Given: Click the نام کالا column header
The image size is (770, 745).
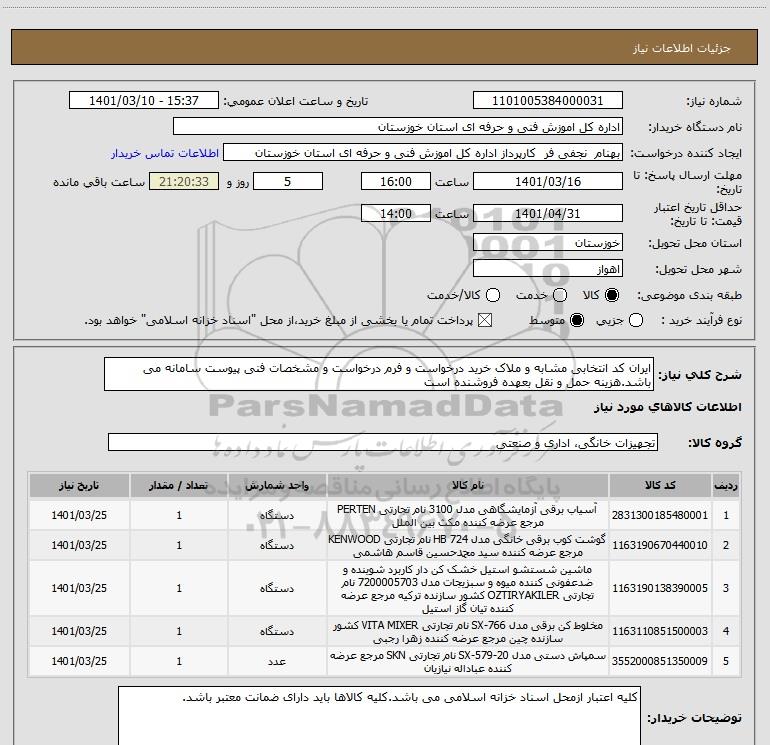Looking at the screenshot, I should coord(468,486).
